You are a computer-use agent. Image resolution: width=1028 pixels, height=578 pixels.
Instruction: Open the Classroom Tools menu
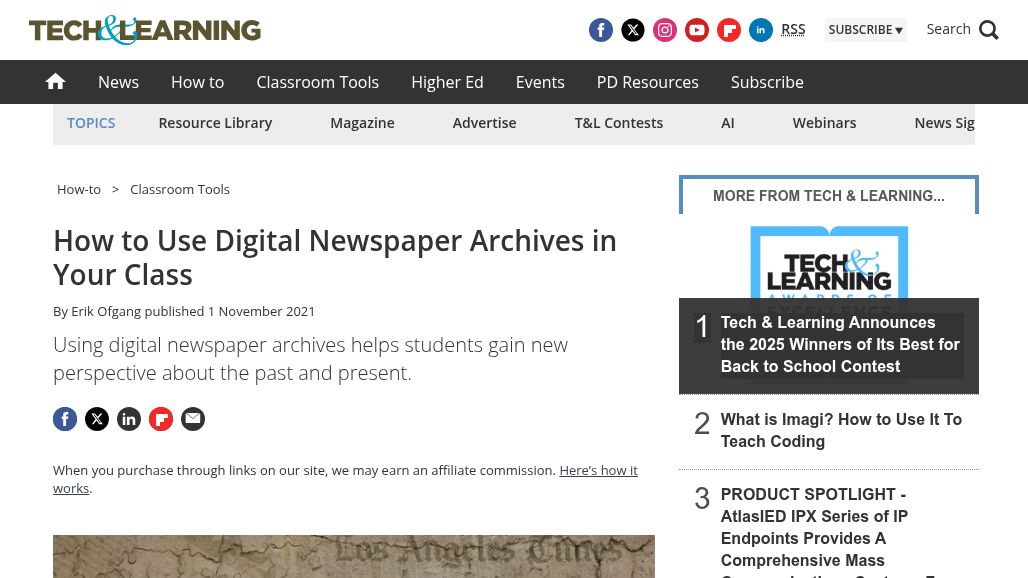[x=317, y=82]
